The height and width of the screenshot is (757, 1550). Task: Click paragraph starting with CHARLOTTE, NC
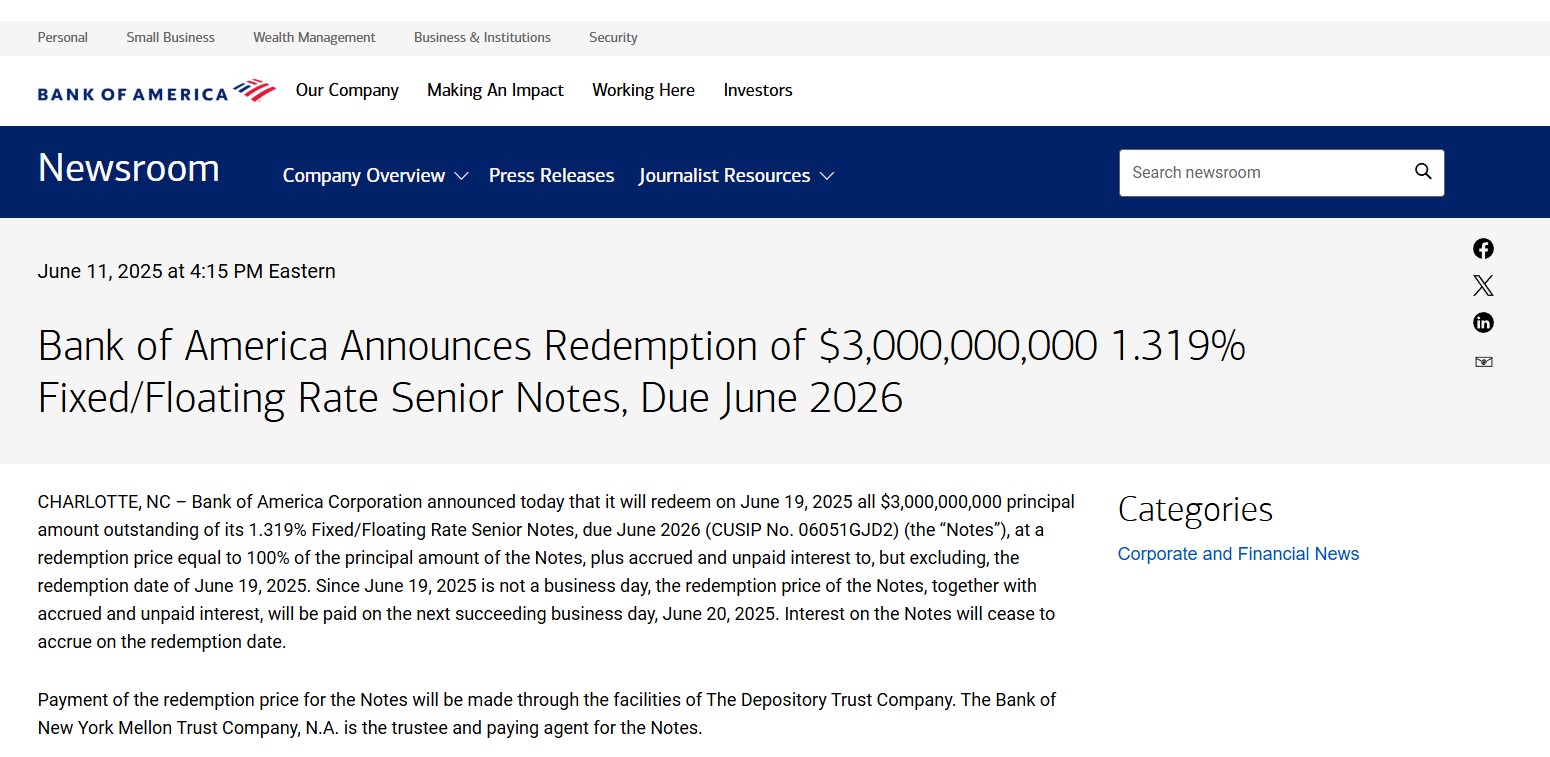tap(556, 572)
